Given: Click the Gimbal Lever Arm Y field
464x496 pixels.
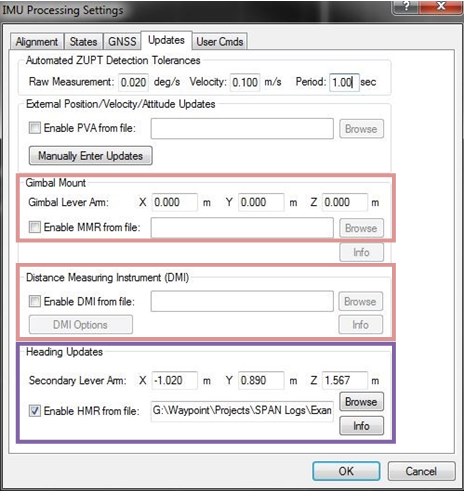Looking at the screenshot, I should [x=261, y=202].
